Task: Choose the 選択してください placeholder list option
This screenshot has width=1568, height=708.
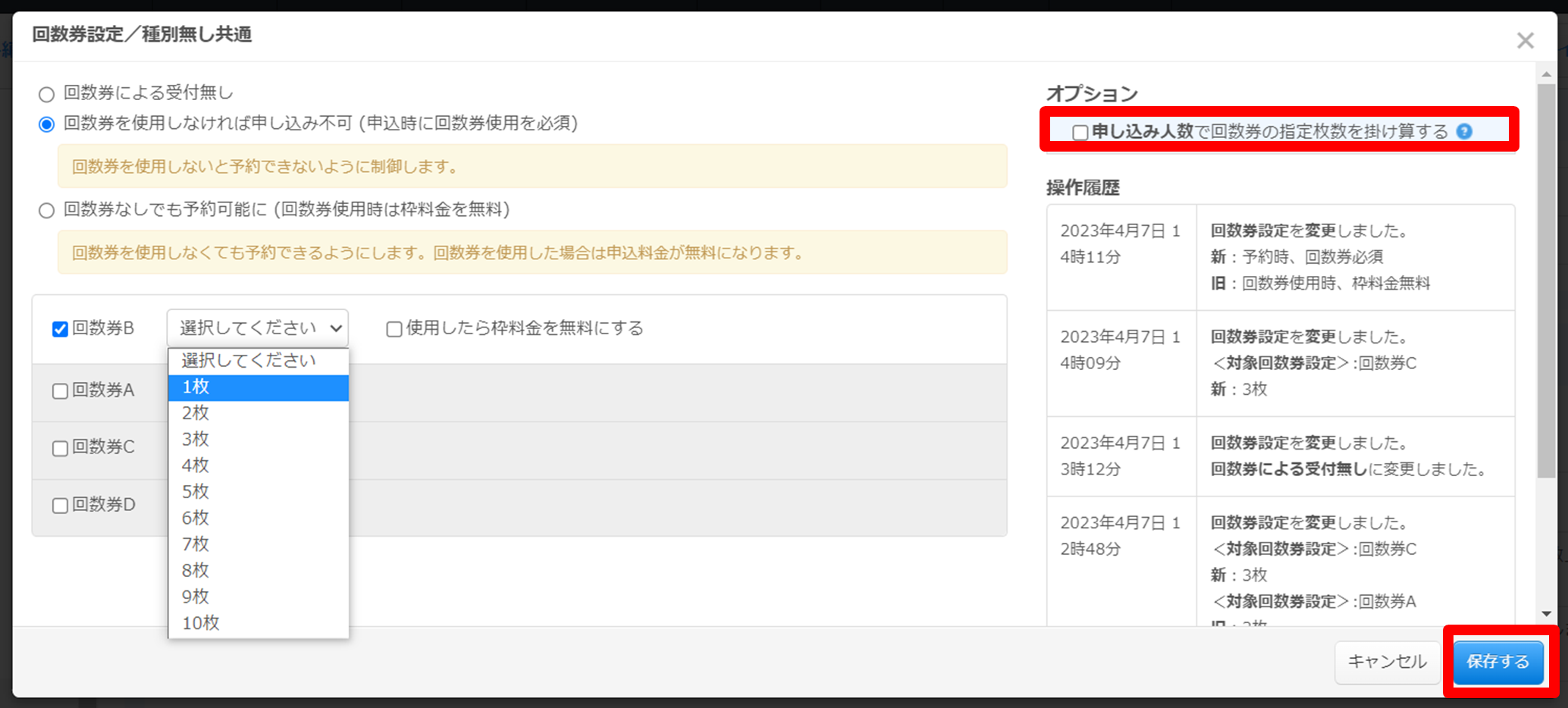Action: click(258, 361)
